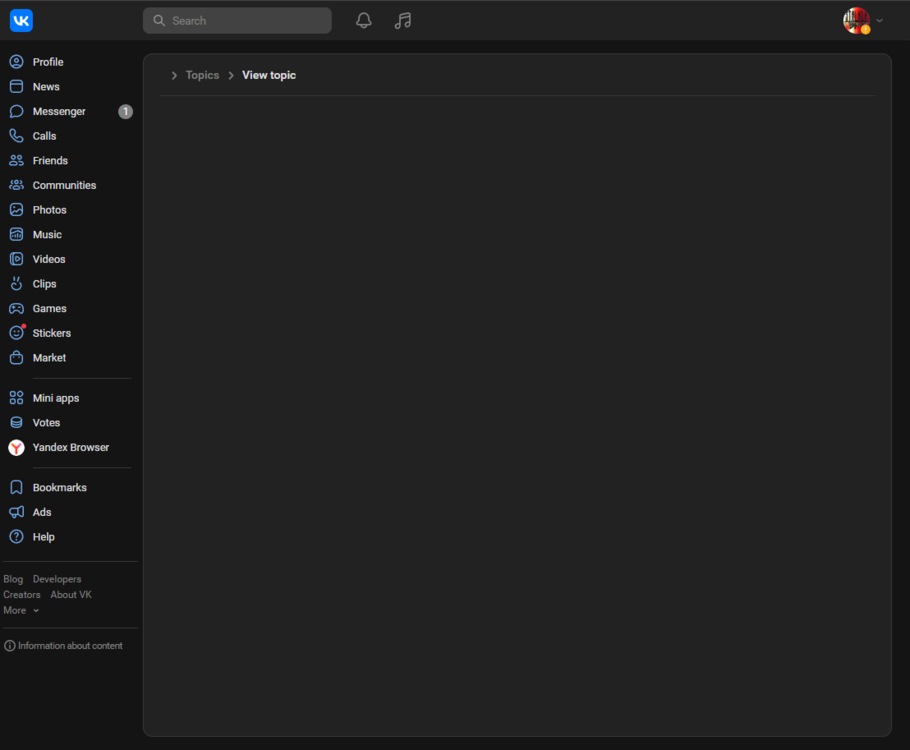The height and width of the screenshot is (750, 910).
Task: Open Videos label in sidebar
Action: [49, 259]
